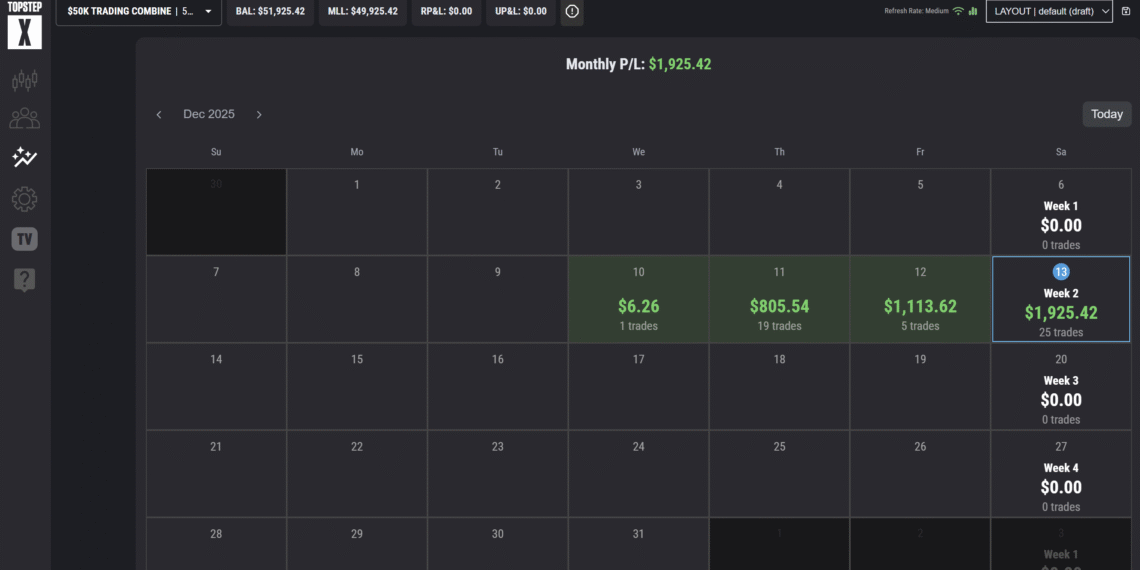Select December 12 cell with $1,113.62
This screenshot has height=570, width=1140.
[x=920, y=299]
